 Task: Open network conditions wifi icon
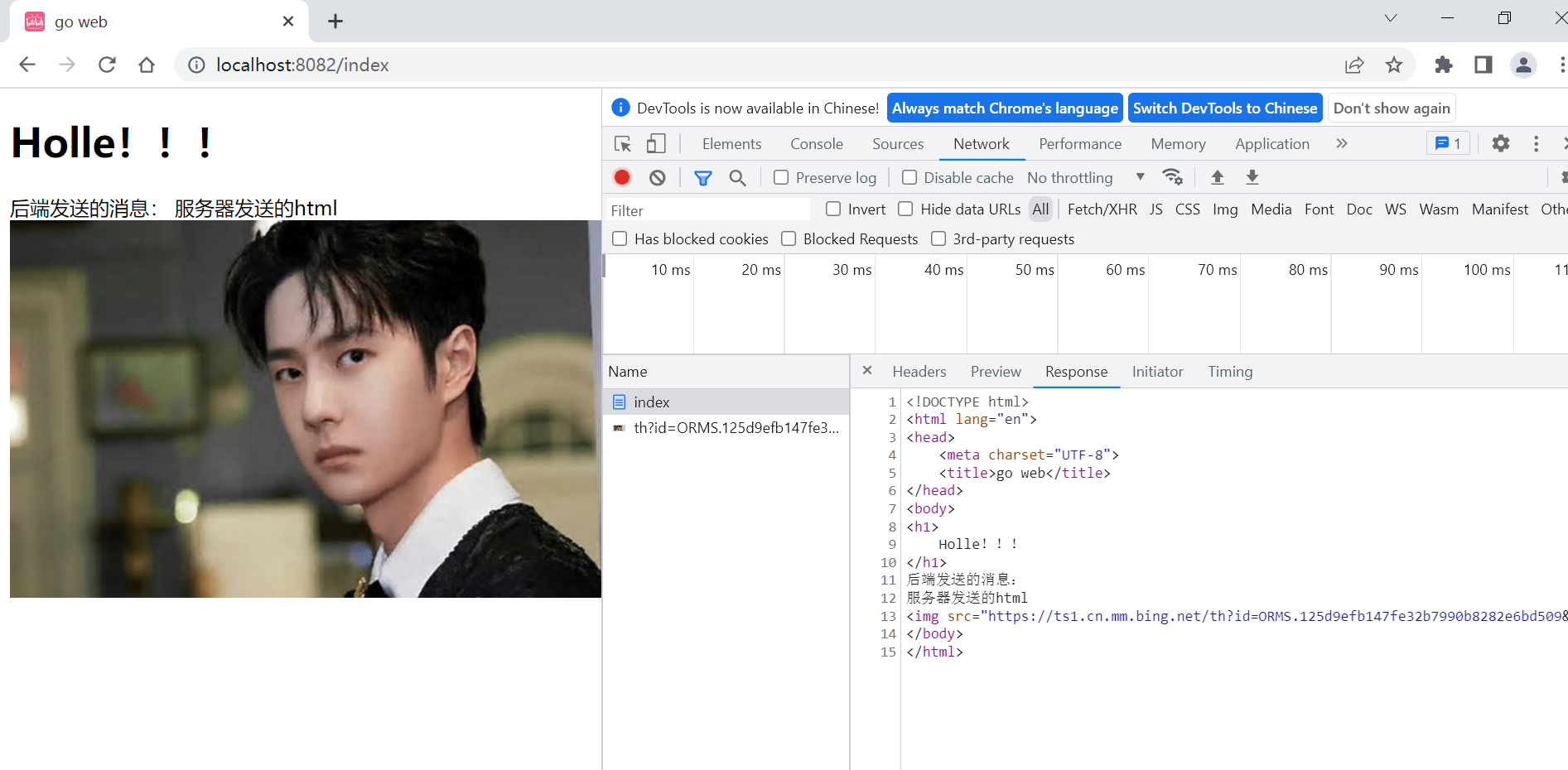tap(1172, 177)
